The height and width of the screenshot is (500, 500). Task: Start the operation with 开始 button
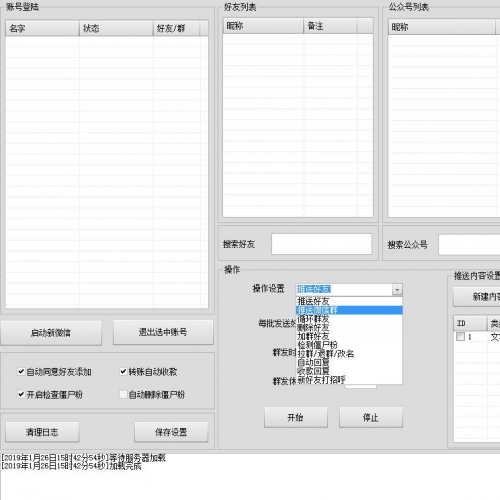(296, 417)
